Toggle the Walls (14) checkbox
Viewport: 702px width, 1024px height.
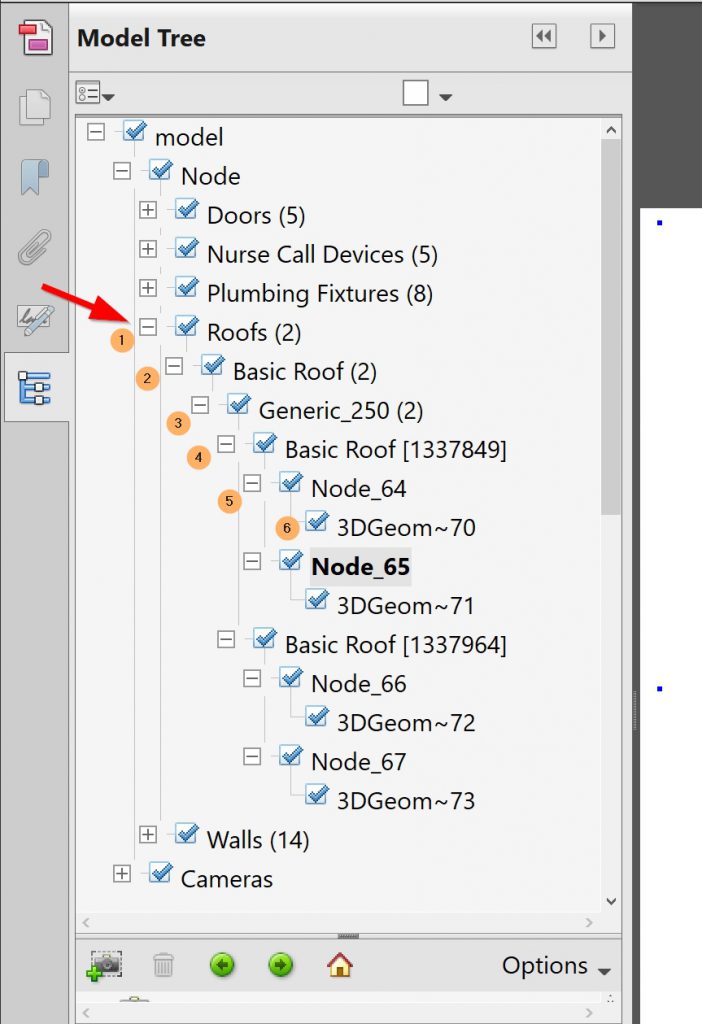pos(186,835)
